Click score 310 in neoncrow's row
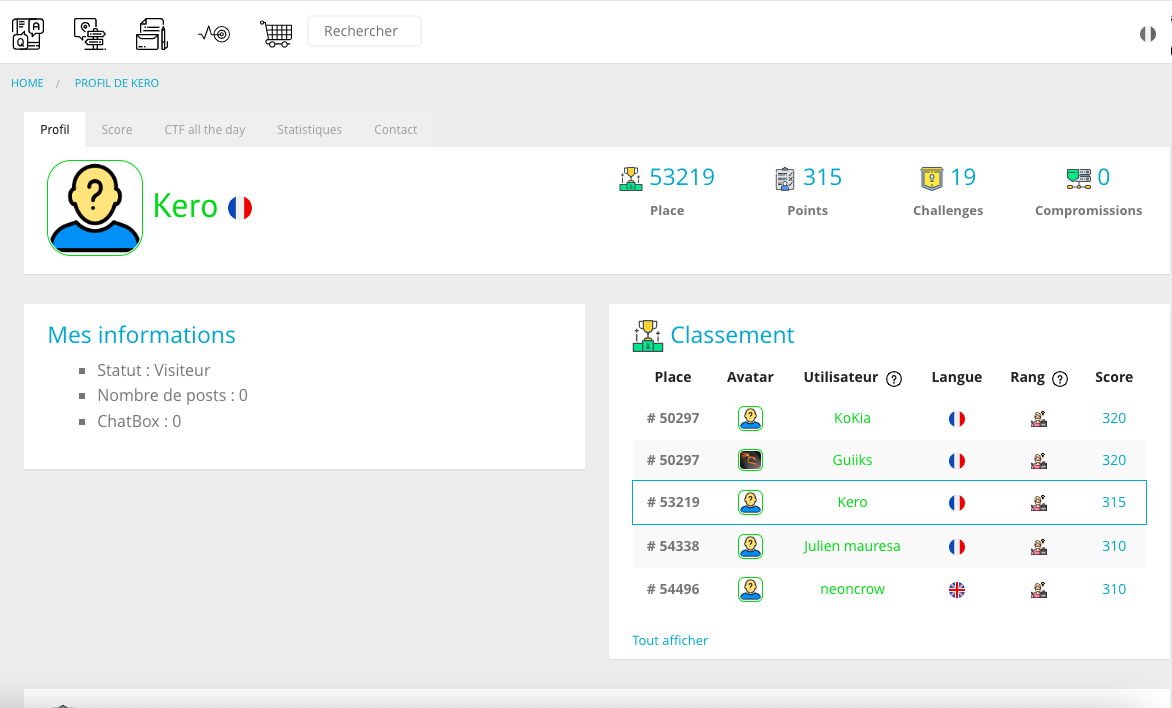 click(1114, 589)
